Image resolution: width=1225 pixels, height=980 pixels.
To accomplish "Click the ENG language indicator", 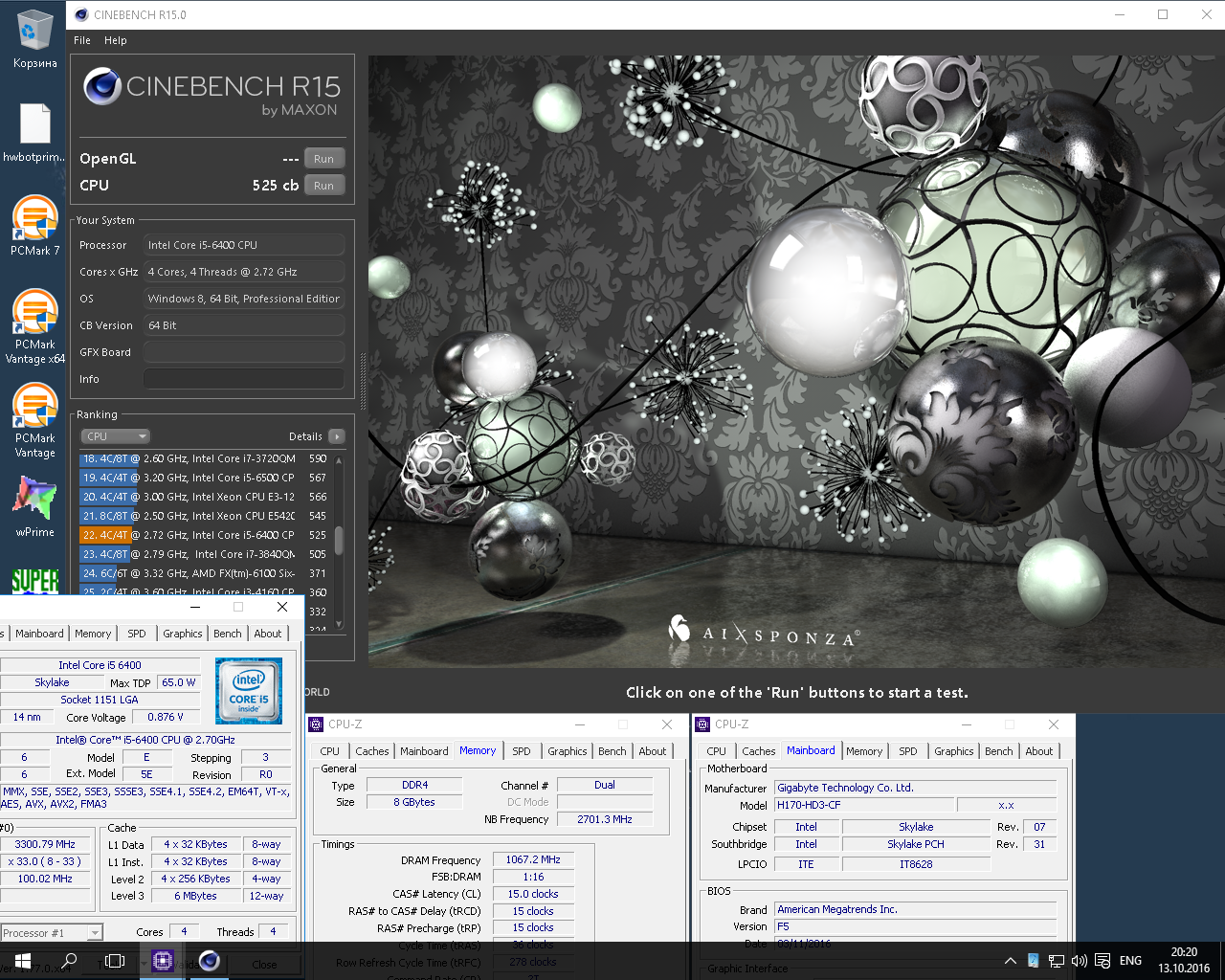I will 1130,961.
